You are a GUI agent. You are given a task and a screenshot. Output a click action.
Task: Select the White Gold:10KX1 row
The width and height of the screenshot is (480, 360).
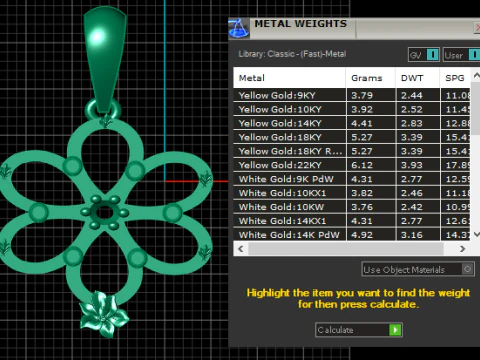[x=352, y=193]
